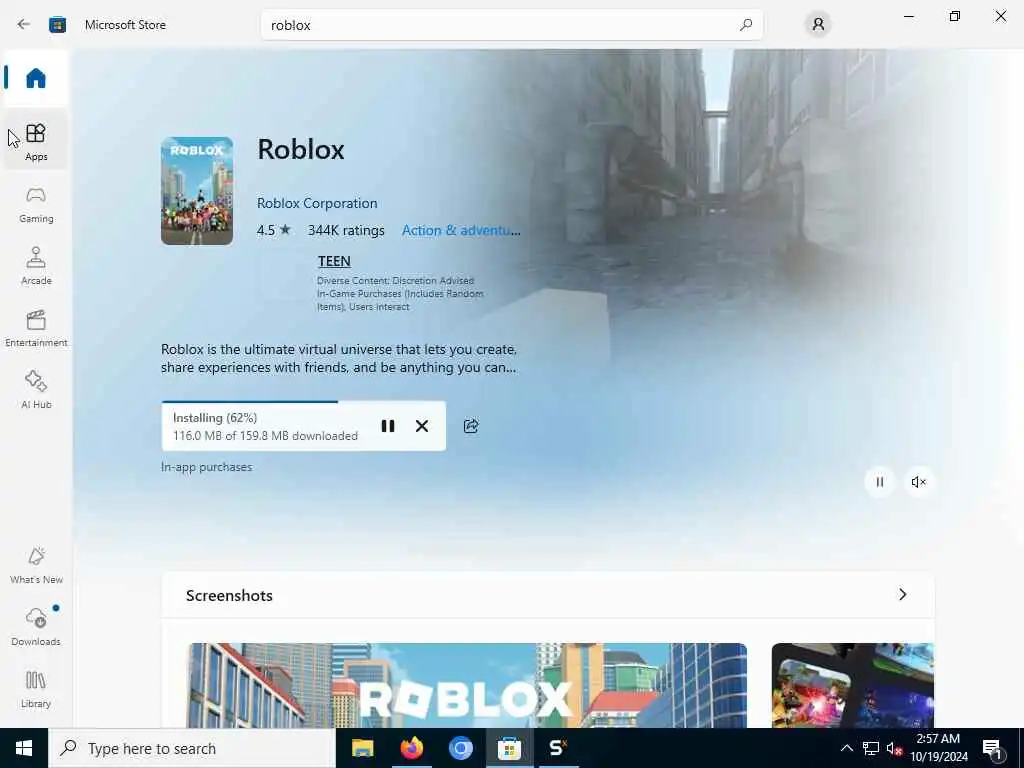Click the TEEN rating link
This screenshot has height=768, width=1024.
coord(334,261)
